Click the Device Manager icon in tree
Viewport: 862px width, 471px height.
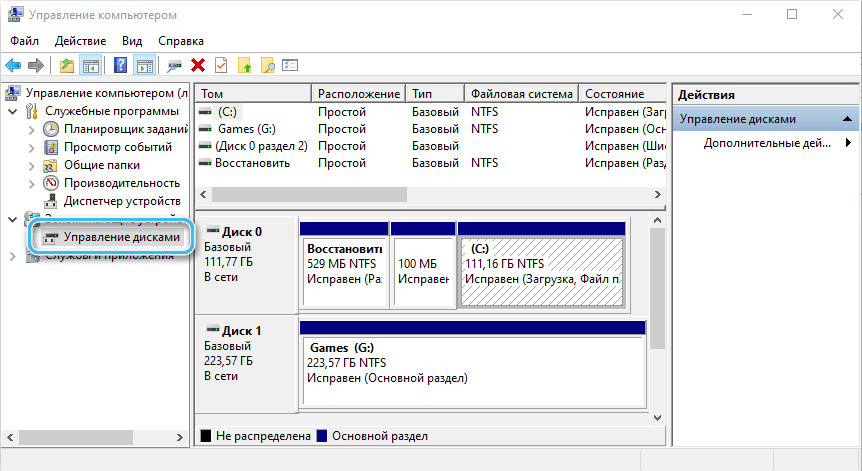[52, 201]
